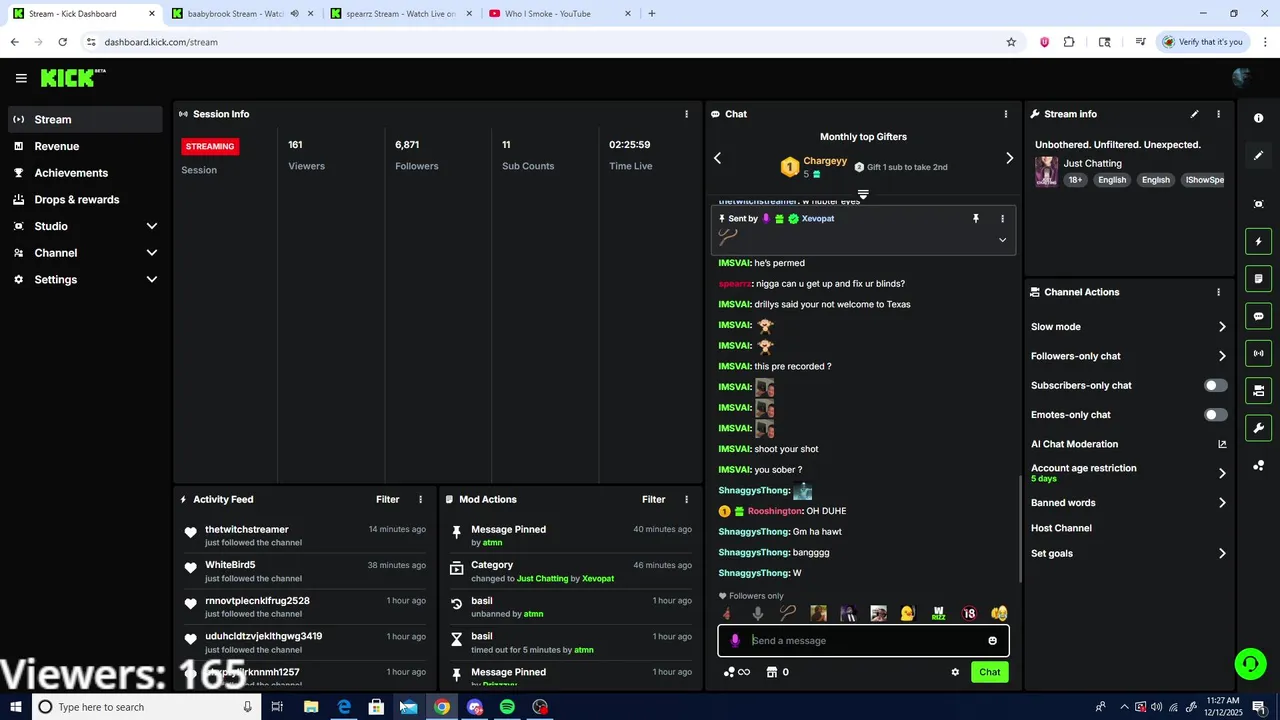The height and width of the screenshot is (720, 1280).
Task: Expand the pinned message chevron
Action: point(1002,240)
